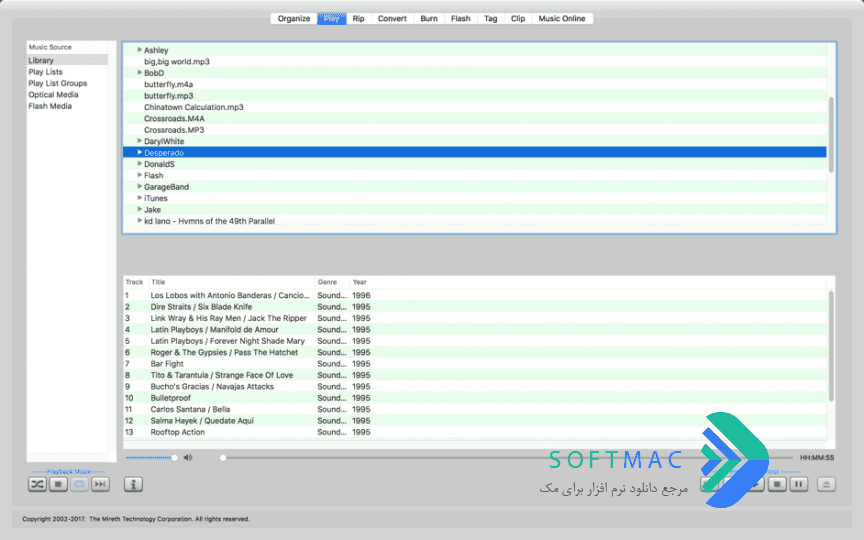Expand the iTunes folder
864x540 pixels.
tap(139, 198)
